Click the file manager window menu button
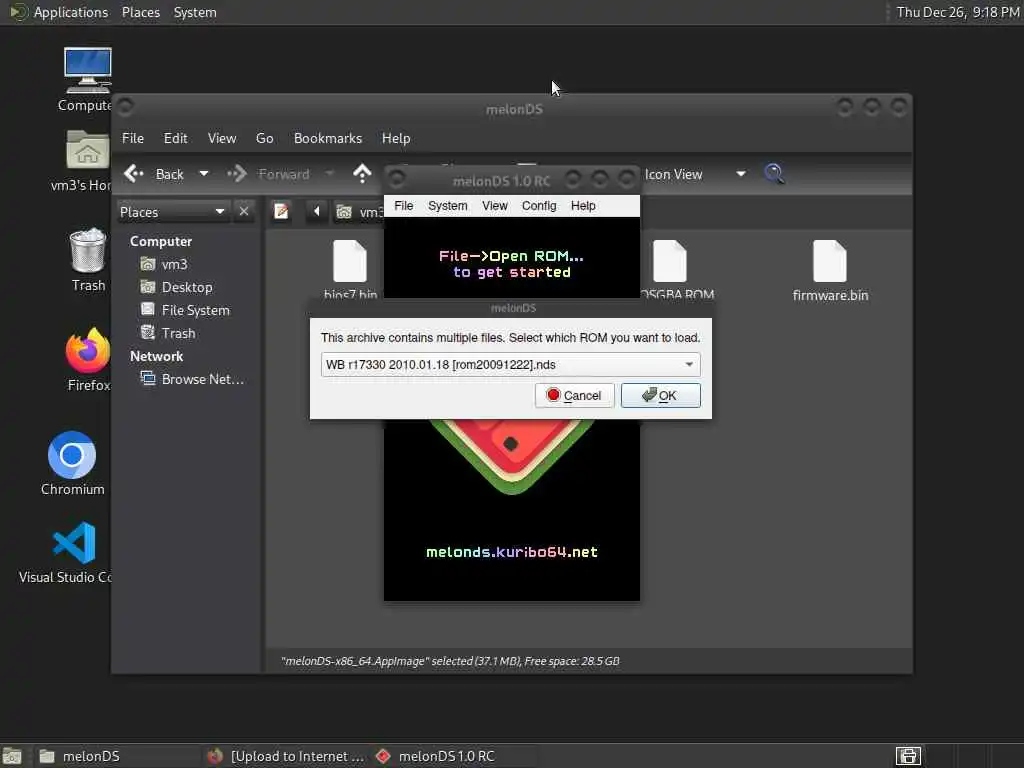 (125, 106)
